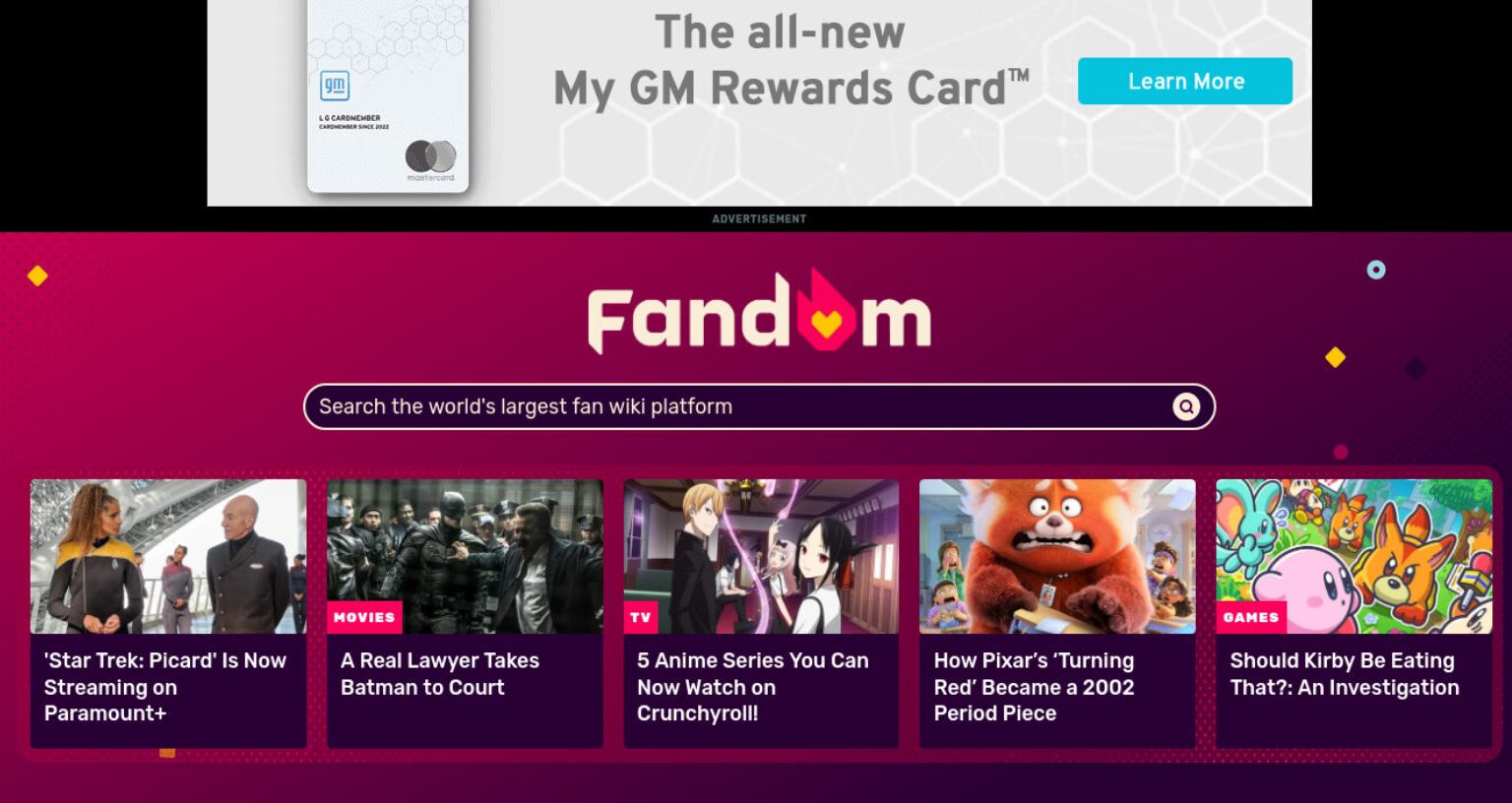
Task: Click the Mastercard logo on the card
Action: pos(431,158)
